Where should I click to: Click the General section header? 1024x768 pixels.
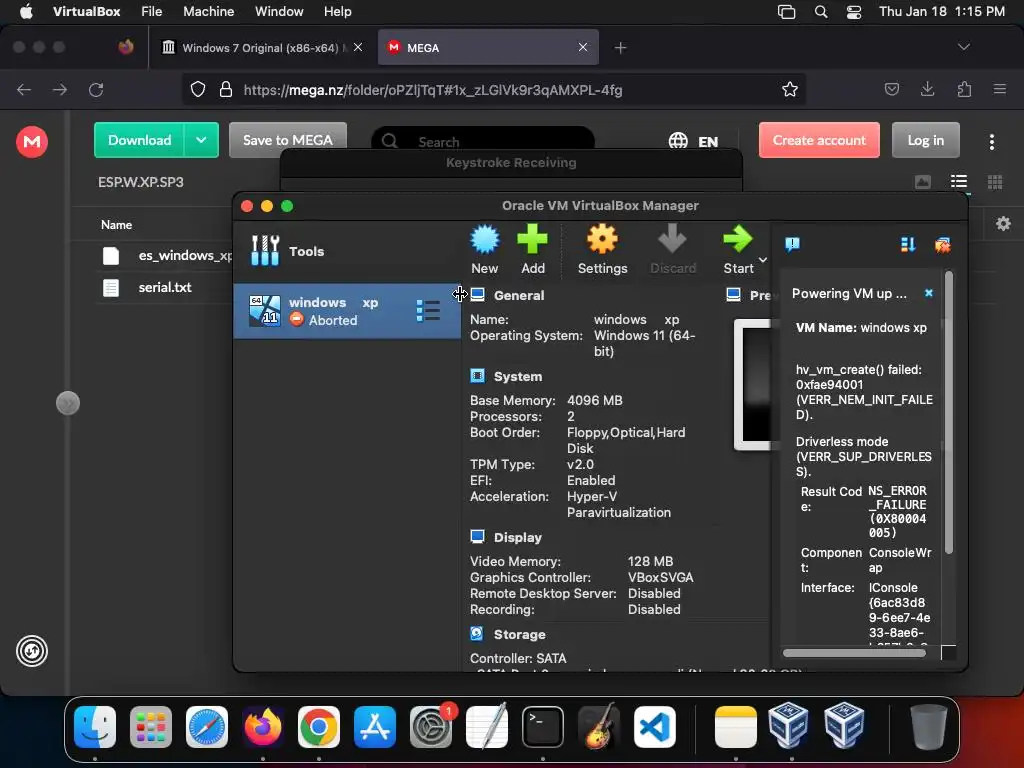tap(519, 295)
